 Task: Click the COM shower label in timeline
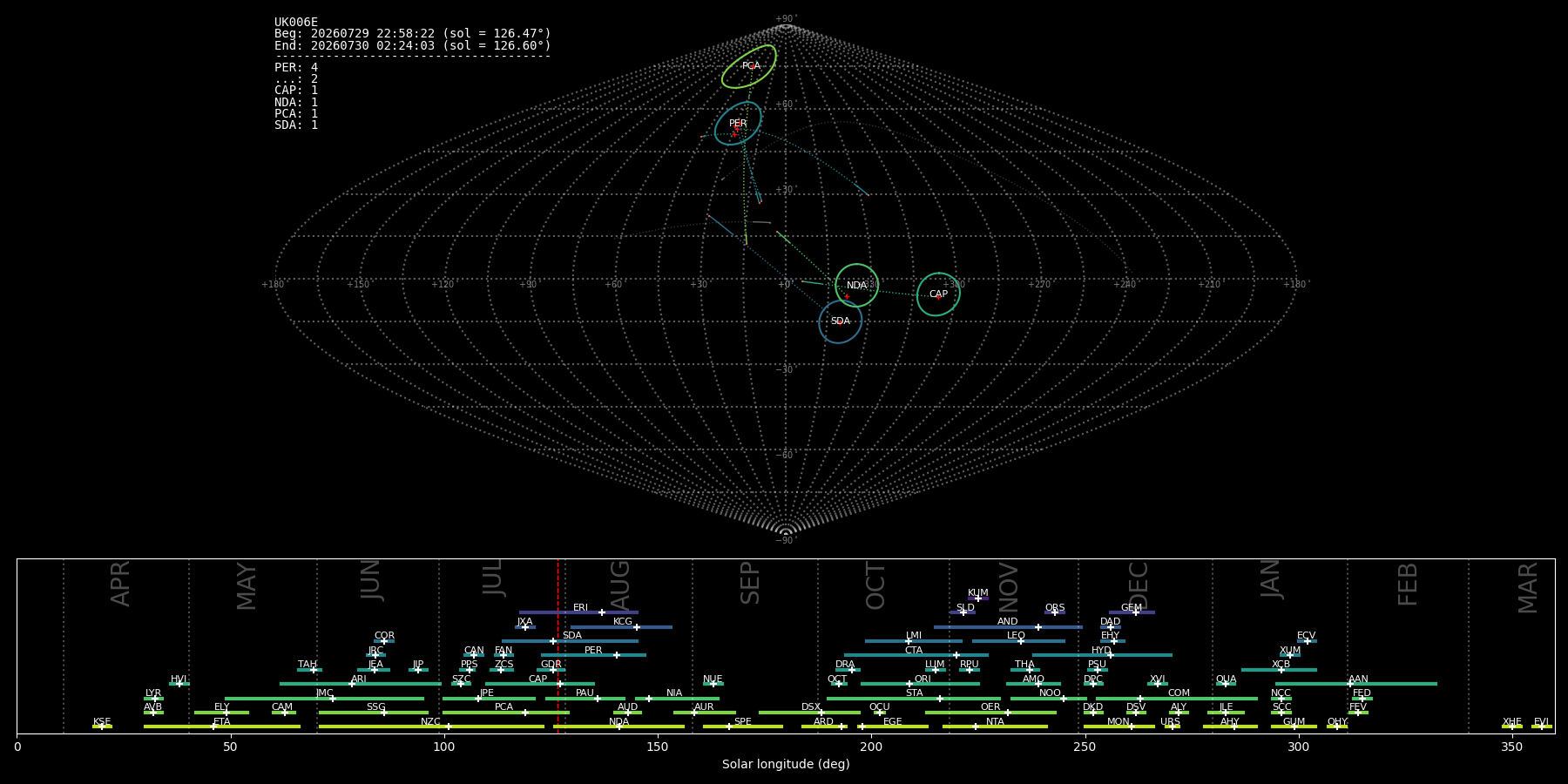pos(1179,693)
